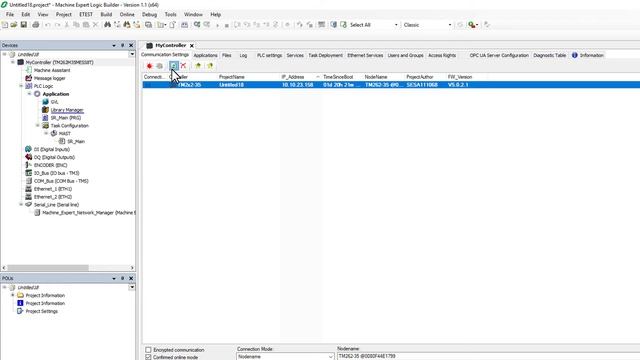Click the Nodename input field
The width and height of the screenshot is (640, 360).
pos(488,356)
